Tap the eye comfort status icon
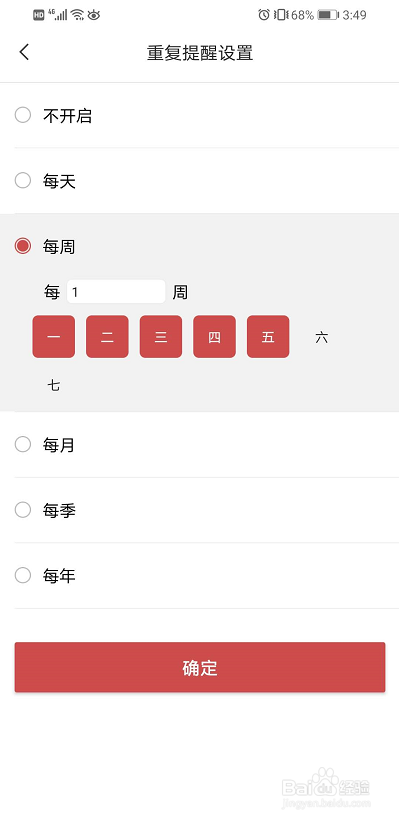399x821 pixels. [94, 15]
